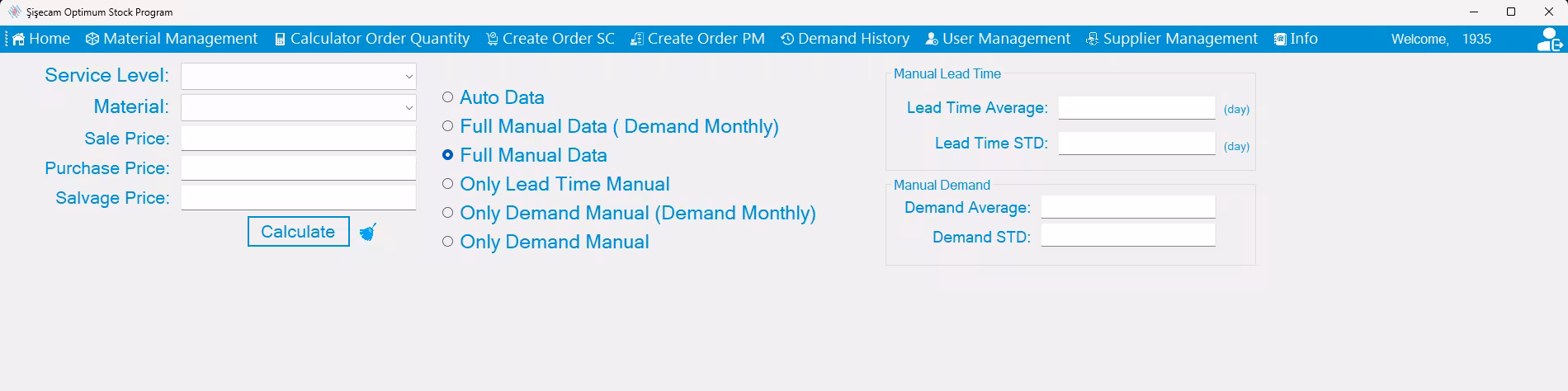Open Material Management menu
Screen dimensions: 1568x391
(x=172, y=39)
